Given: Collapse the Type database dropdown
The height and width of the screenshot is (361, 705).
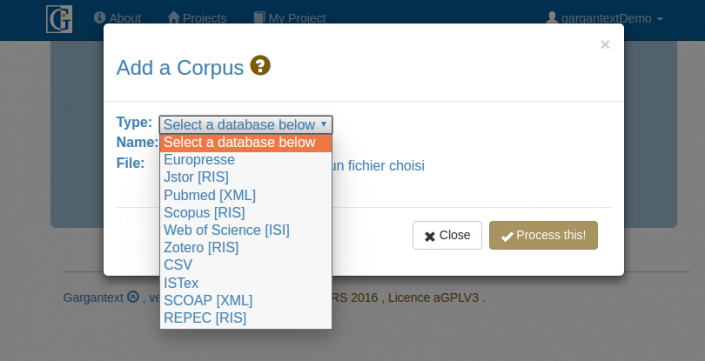Looking at the screenshot, I should tap(245, 125).
